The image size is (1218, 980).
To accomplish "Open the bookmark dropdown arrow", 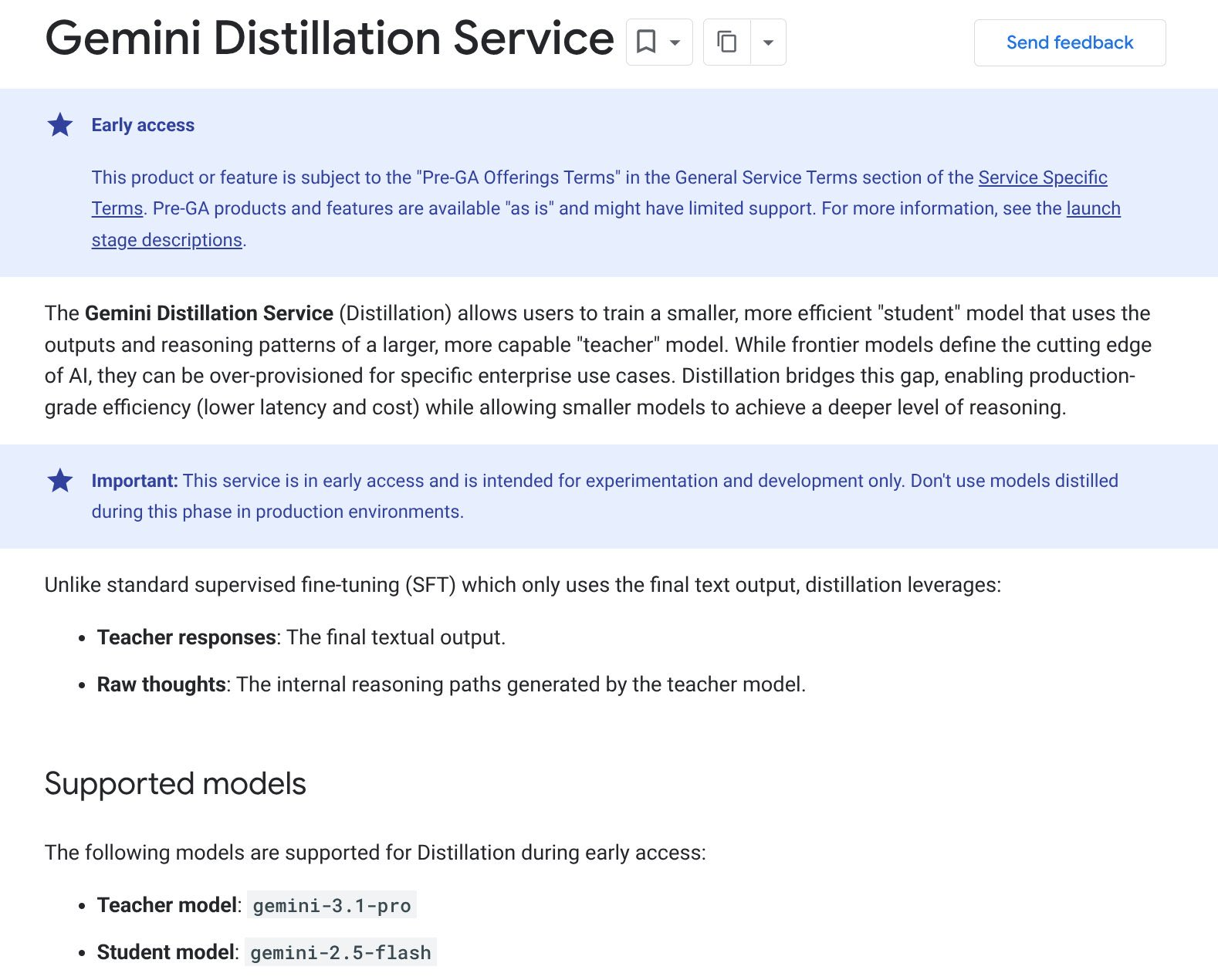I will (x=675, y=42).
